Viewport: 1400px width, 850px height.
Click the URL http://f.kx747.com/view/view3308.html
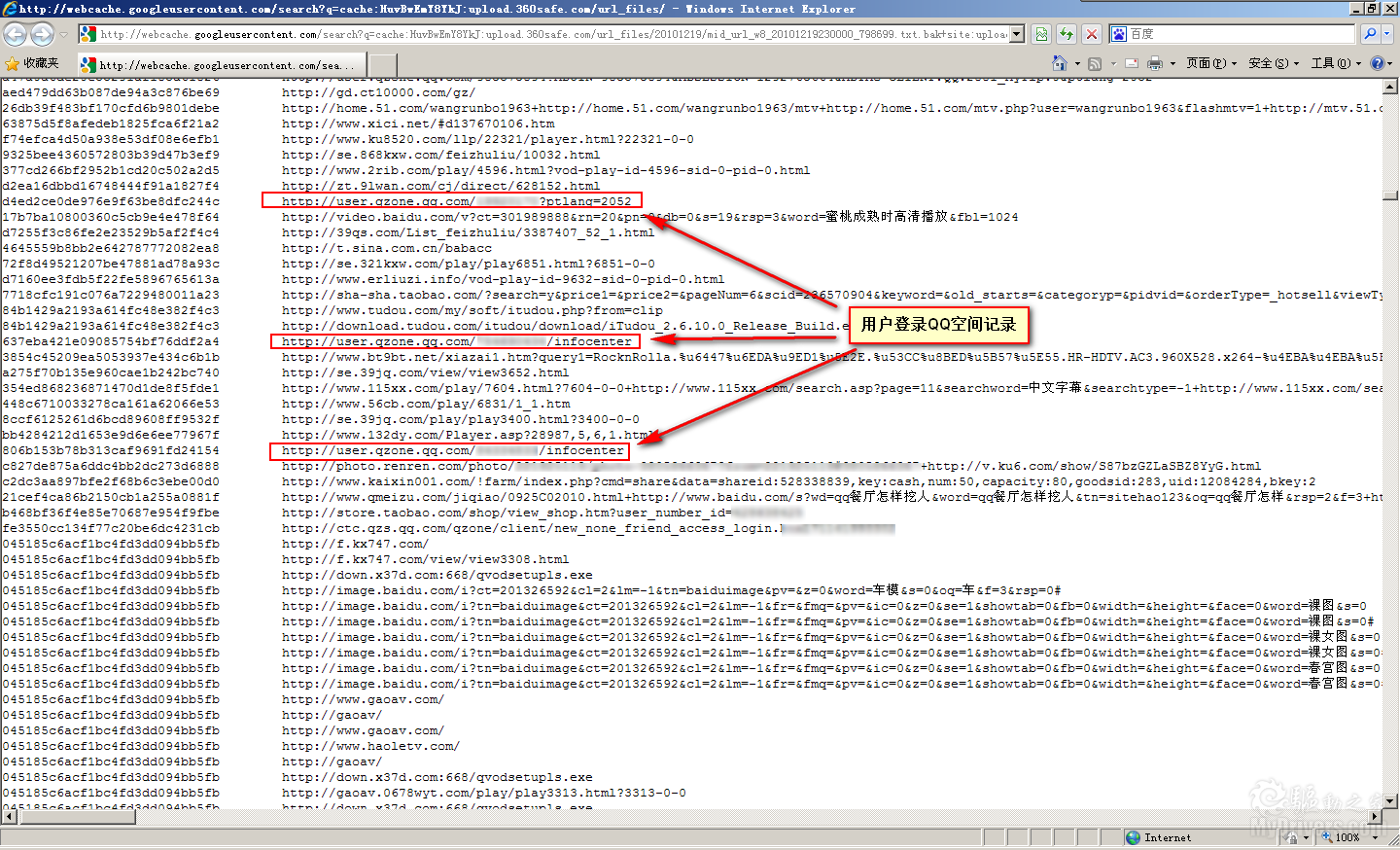coord(426,559)
